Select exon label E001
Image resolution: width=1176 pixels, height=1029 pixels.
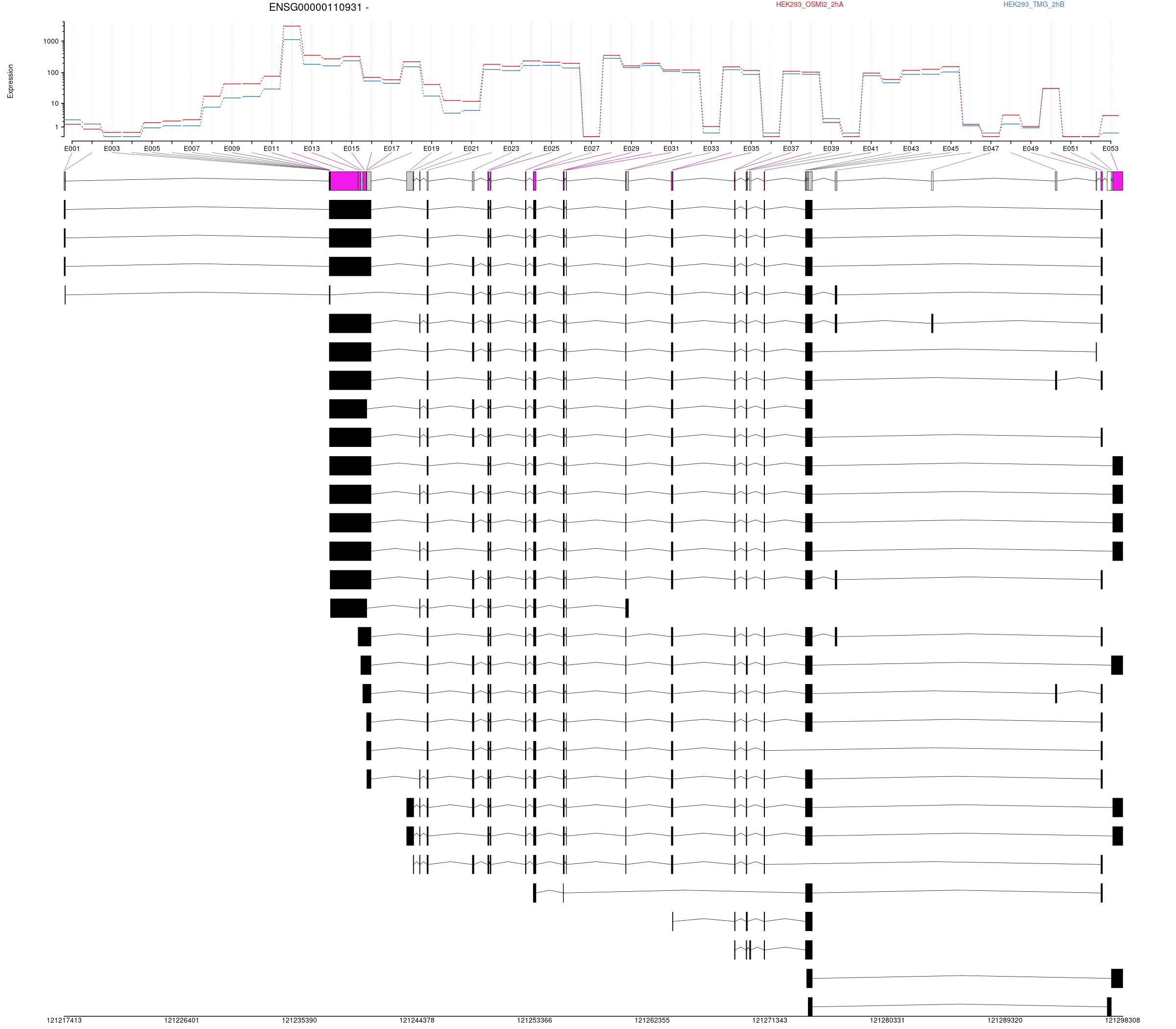pyautogui.click(x=72, y=149)
